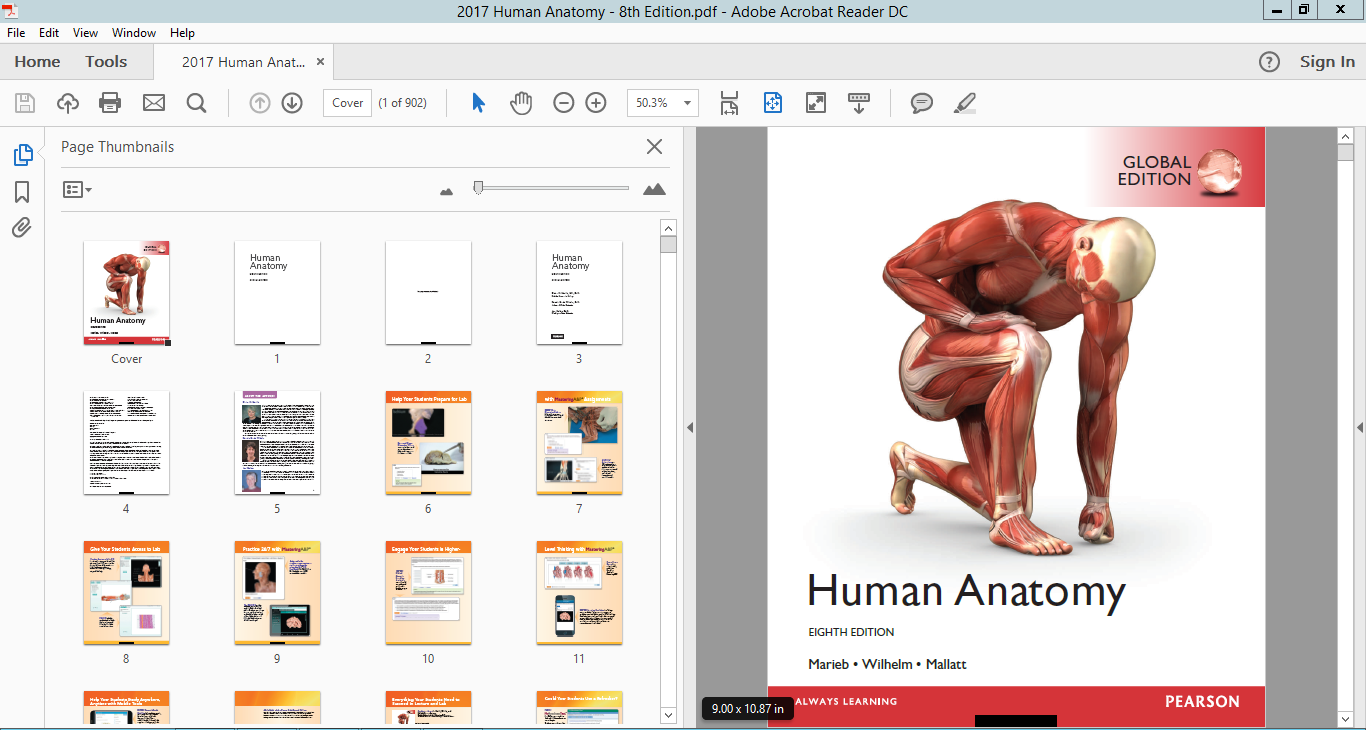
Task: Open the Edit menu
Action: 49,33
